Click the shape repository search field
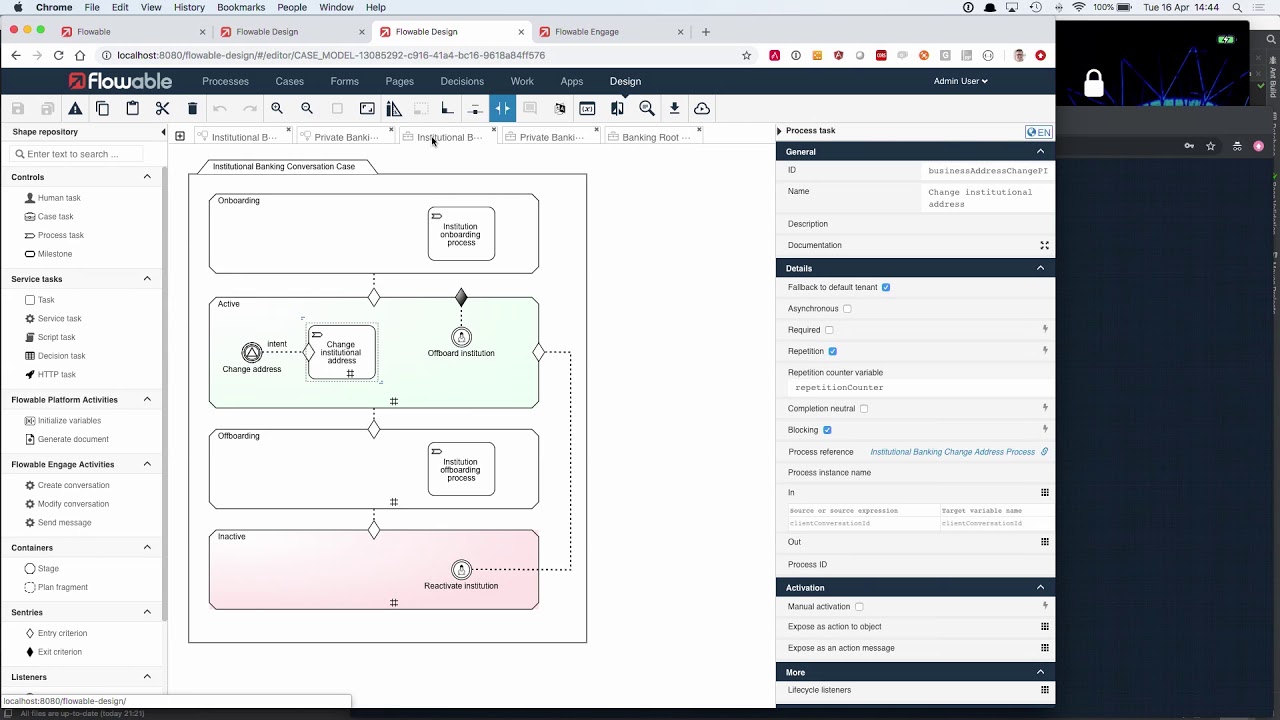Viewport: 1280px width, 720px height. point(76,154)
